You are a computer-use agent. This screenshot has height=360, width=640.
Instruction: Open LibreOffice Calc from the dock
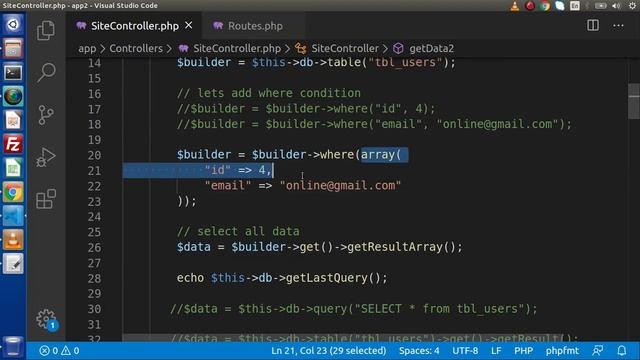[13, 168]
